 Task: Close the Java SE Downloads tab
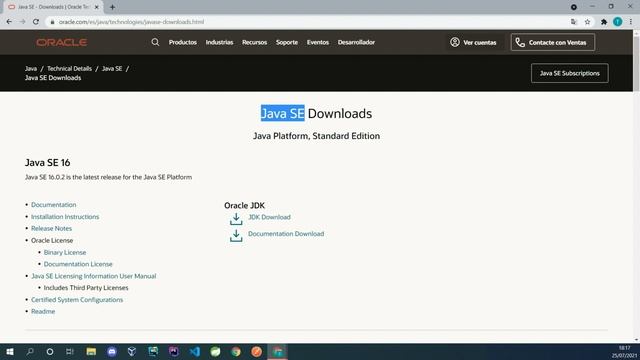(97, 7)
